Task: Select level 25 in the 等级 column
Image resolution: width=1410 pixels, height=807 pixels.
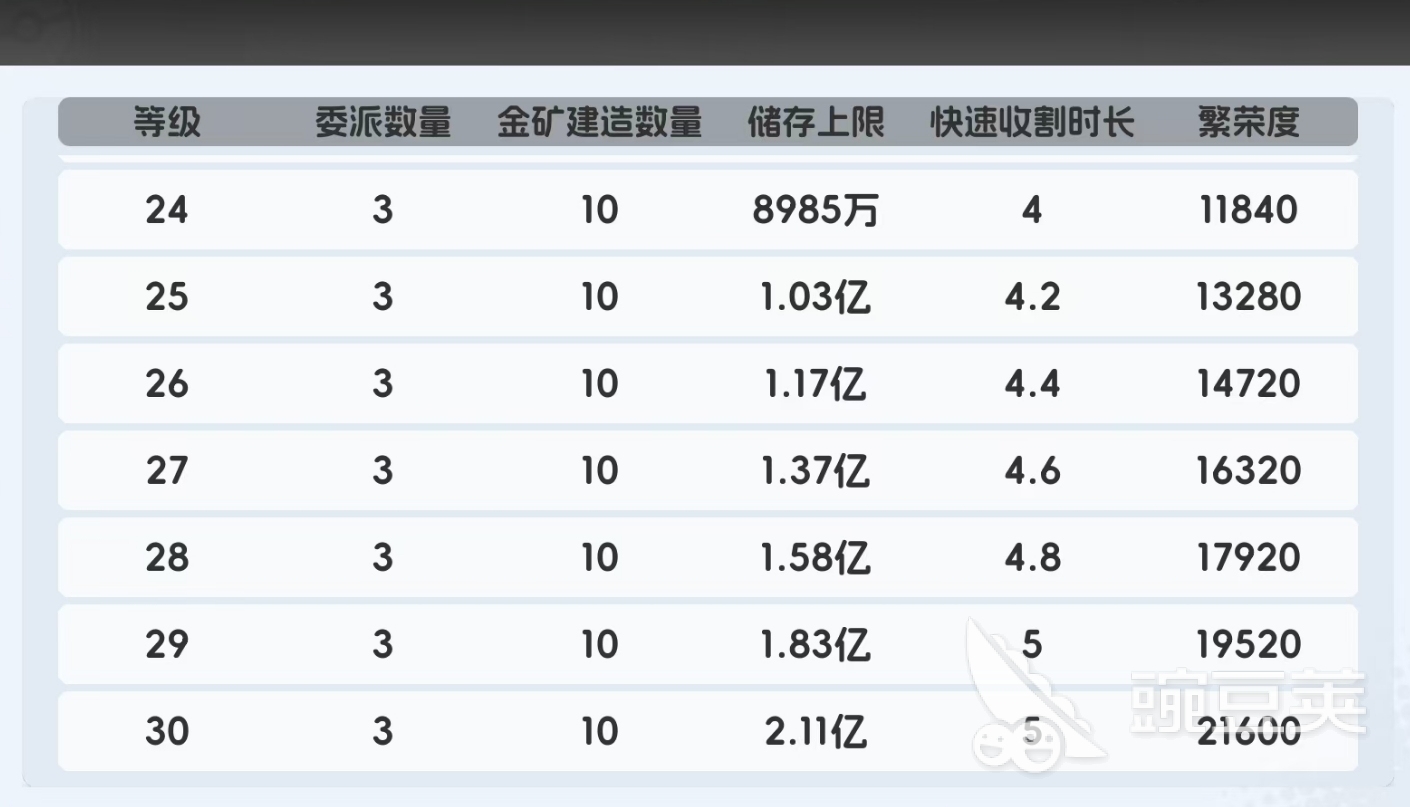Action: (x=167, y=297)
